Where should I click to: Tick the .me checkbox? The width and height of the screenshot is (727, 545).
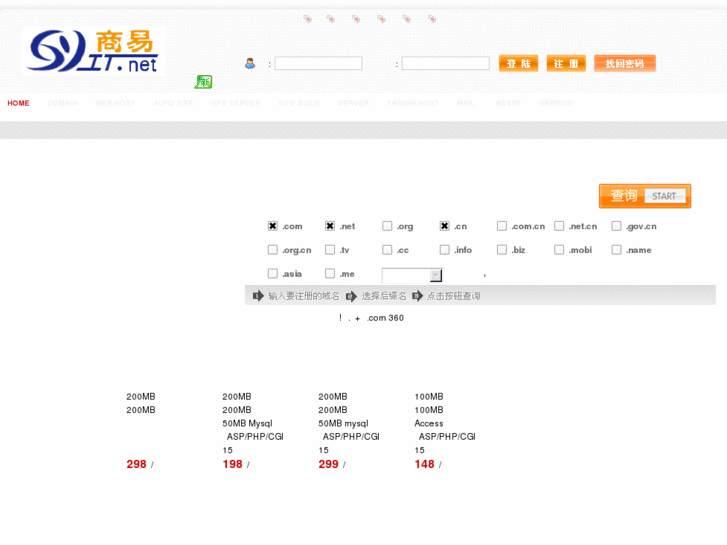click(330, 274)
